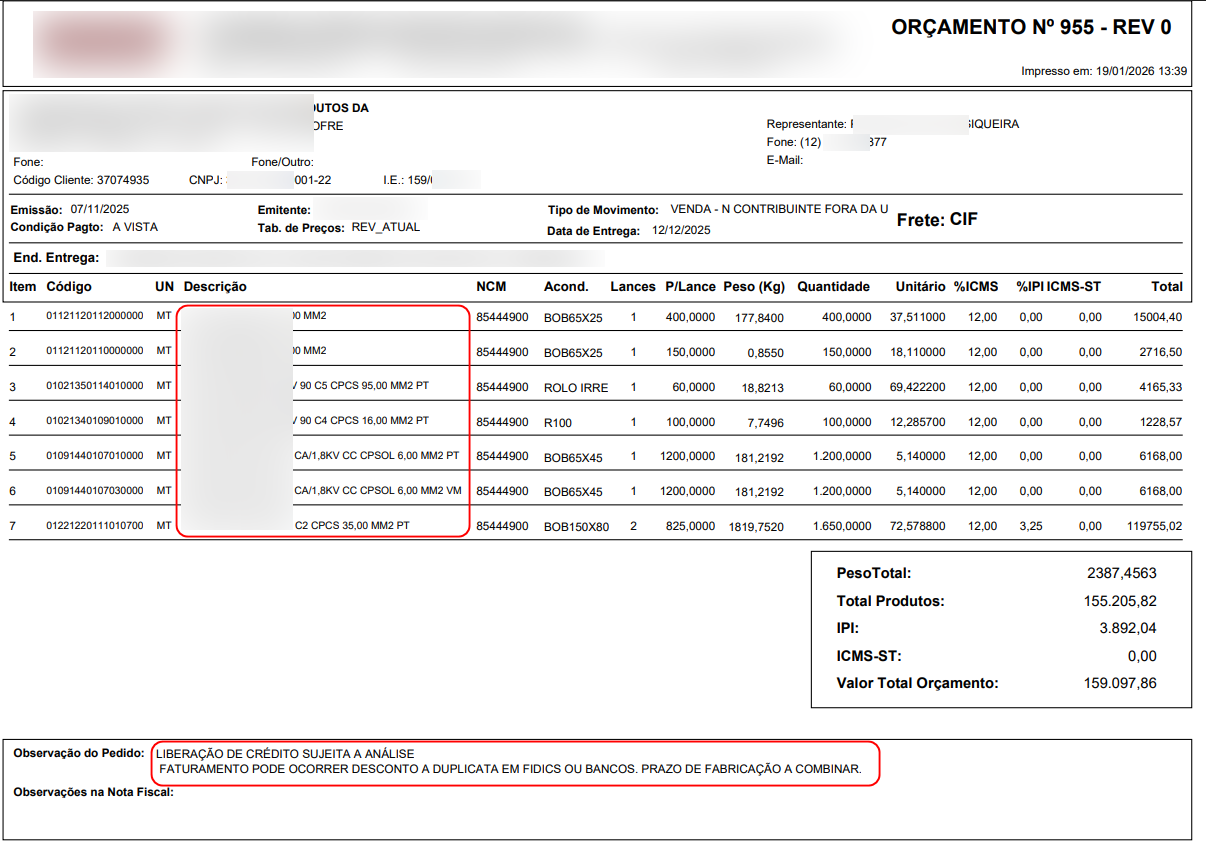Screen dimensions: 1206x857
Task: Select the Emissão date 07/11/2025
Action: (x=100, y=210)
